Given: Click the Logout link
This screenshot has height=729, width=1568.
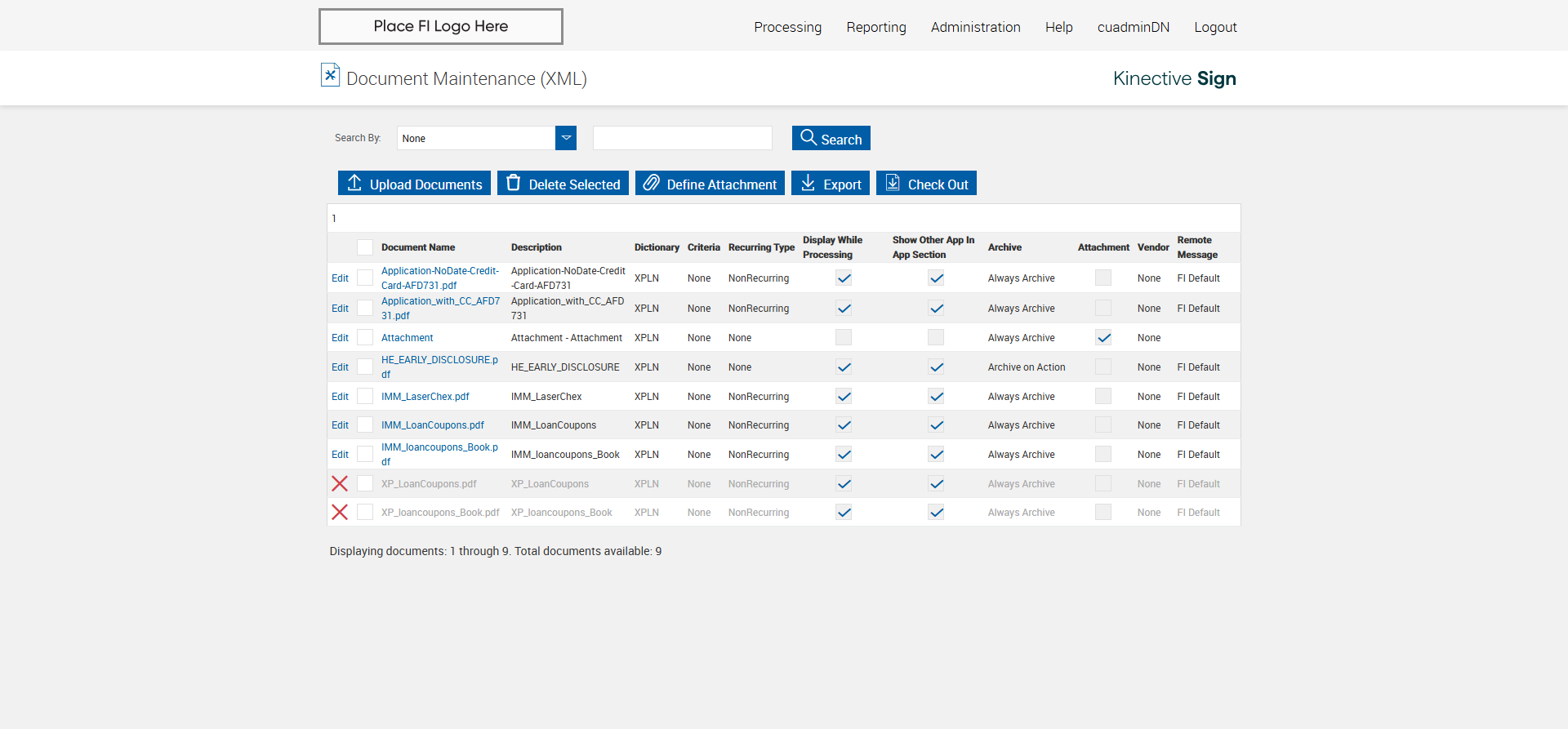Looking at the screenshot, I should click(1215, 27).
